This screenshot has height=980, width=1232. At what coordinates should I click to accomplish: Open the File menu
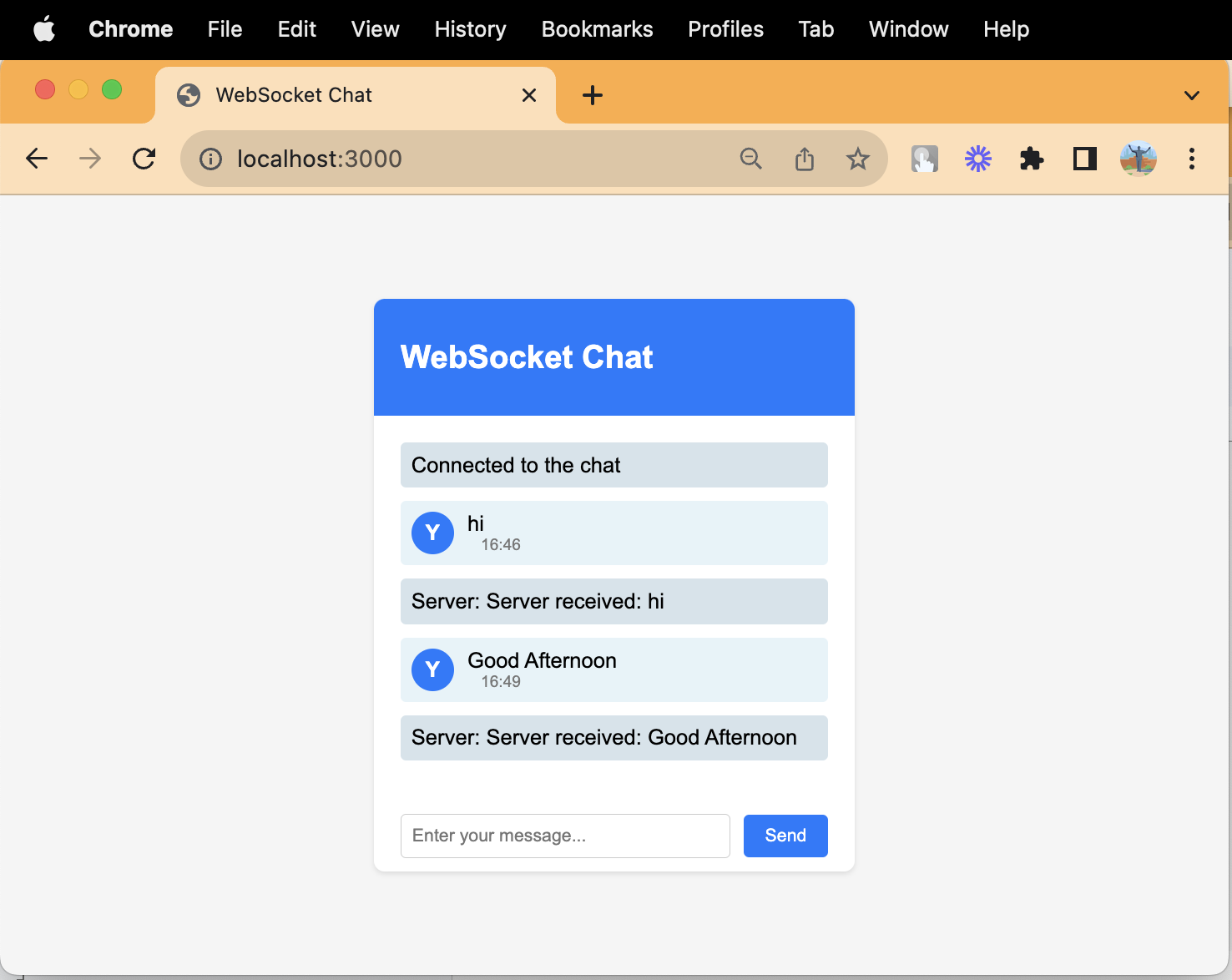(x=225, y=29)
